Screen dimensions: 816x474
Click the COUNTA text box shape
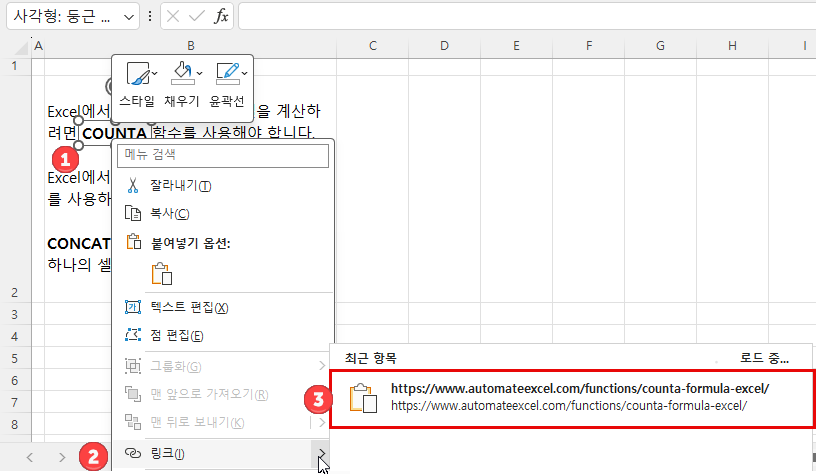114,133
